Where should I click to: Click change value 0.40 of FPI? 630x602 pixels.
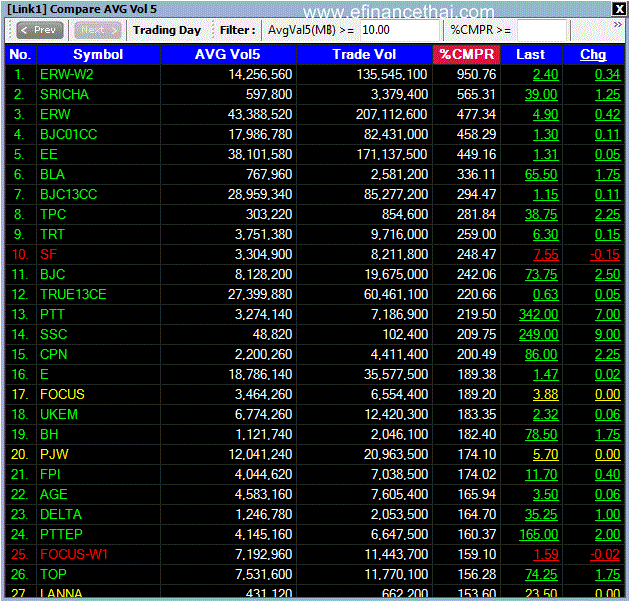pos(608,475)
